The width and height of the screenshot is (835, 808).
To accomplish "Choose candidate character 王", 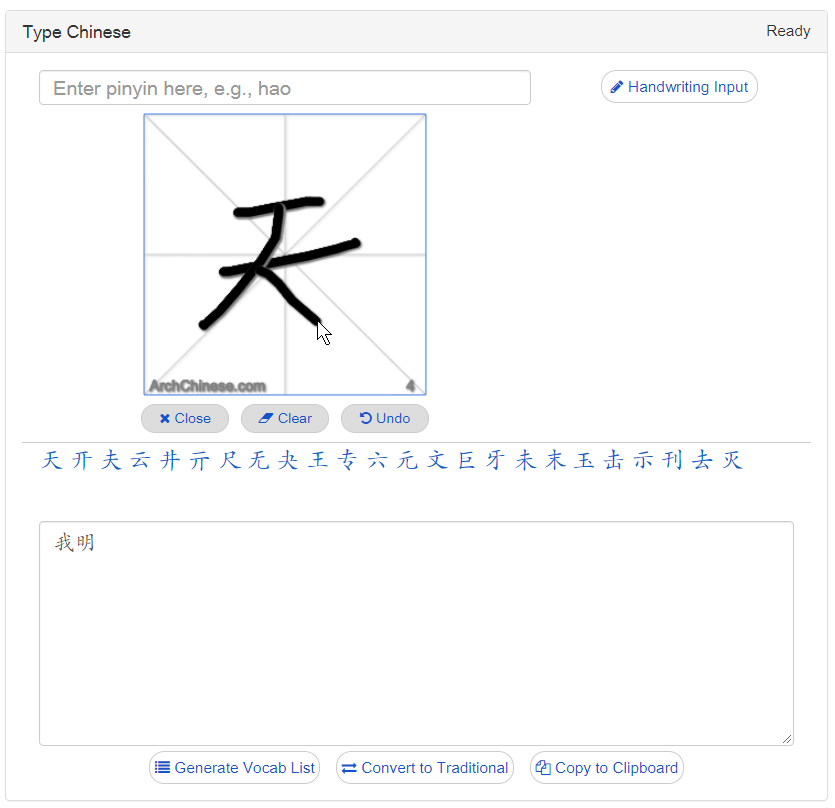I will tap(318, 461).
